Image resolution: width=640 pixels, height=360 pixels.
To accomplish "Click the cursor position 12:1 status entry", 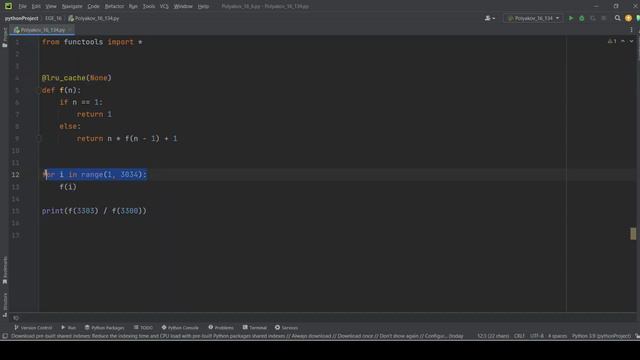I will (x=493, y=336).
